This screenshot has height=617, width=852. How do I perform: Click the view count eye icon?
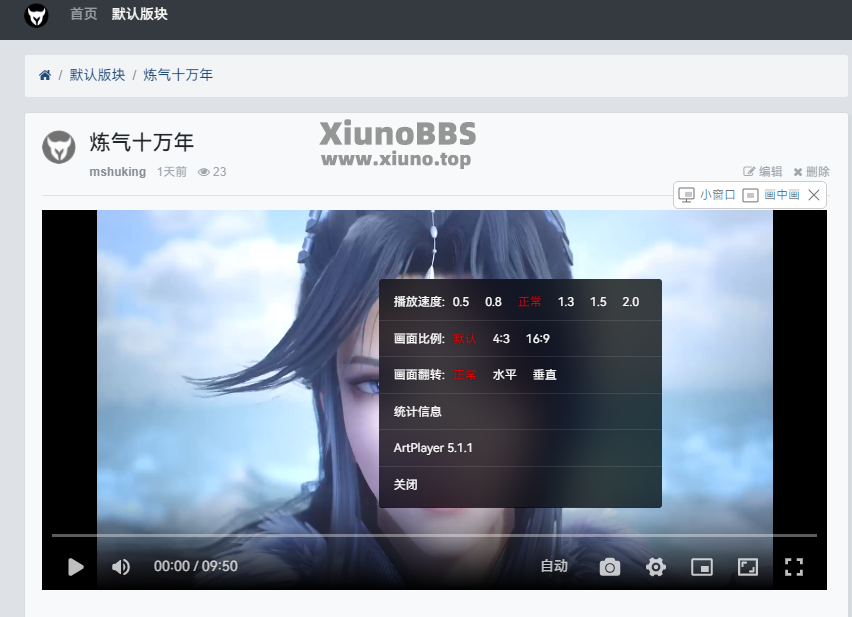coord(204,172)
